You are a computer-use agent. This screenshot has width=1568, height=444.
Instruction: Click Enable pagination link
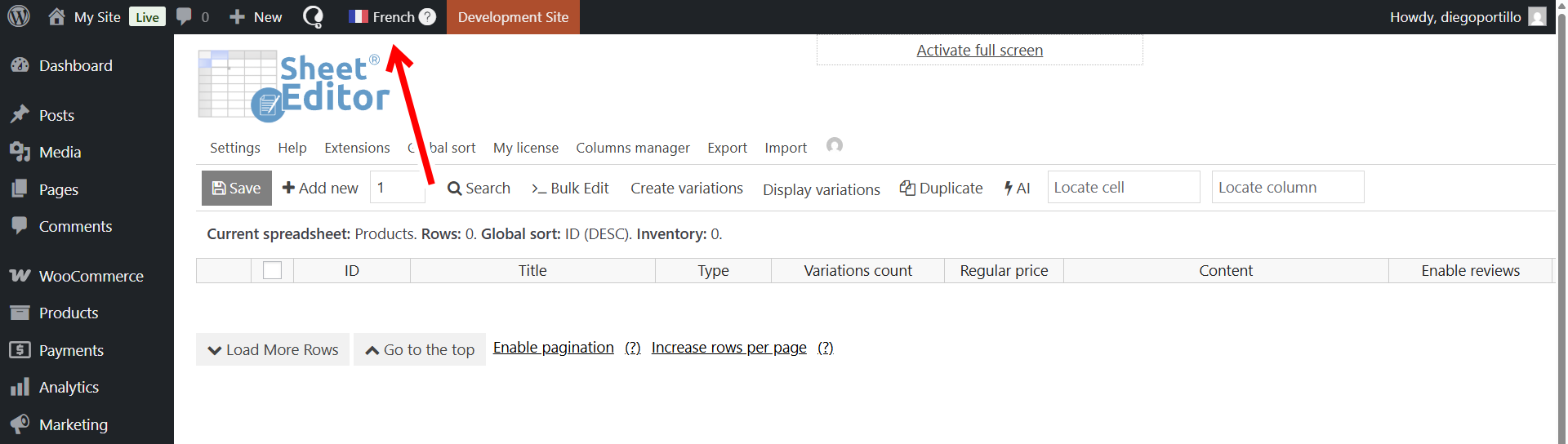tap(553, 348)
